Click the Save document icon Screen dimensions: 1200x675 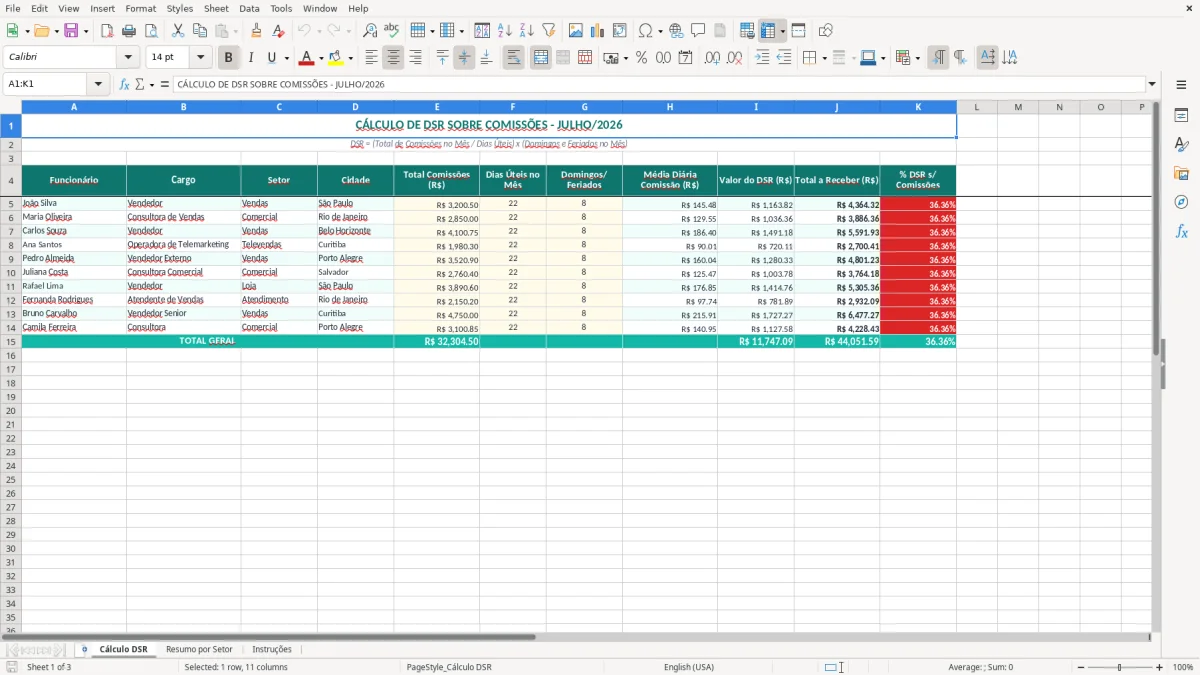(71, 31)
